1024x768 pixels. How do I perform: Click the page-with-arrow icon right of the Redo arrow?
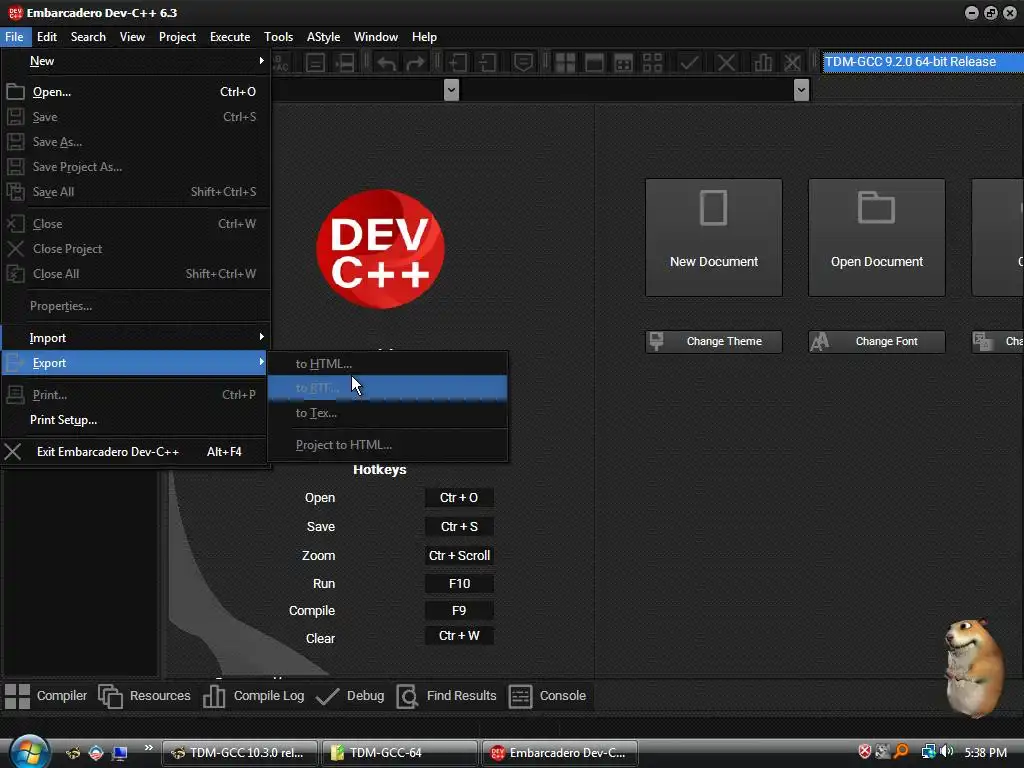tap(457, 63)
